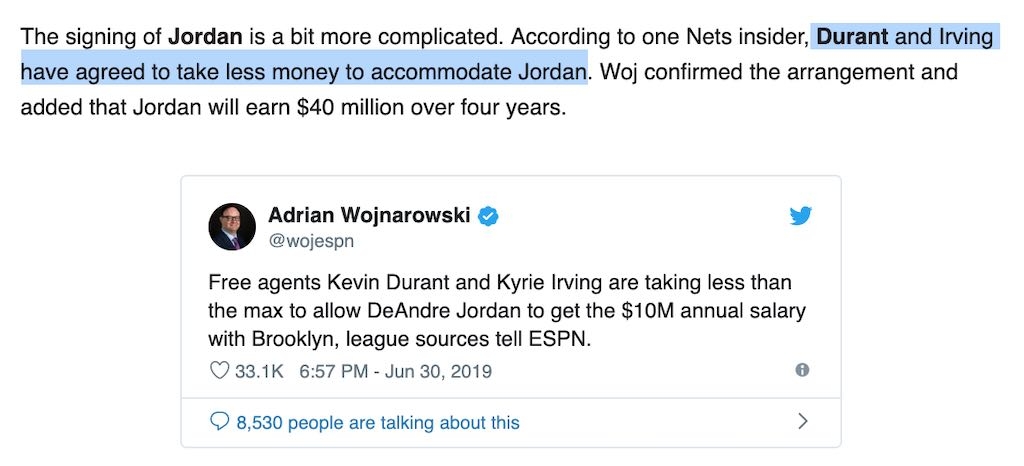The width and height of the screenshot is (1024, 466).
Task: Click the bold "Durant" in highlighted text
Action: point(852,38)
